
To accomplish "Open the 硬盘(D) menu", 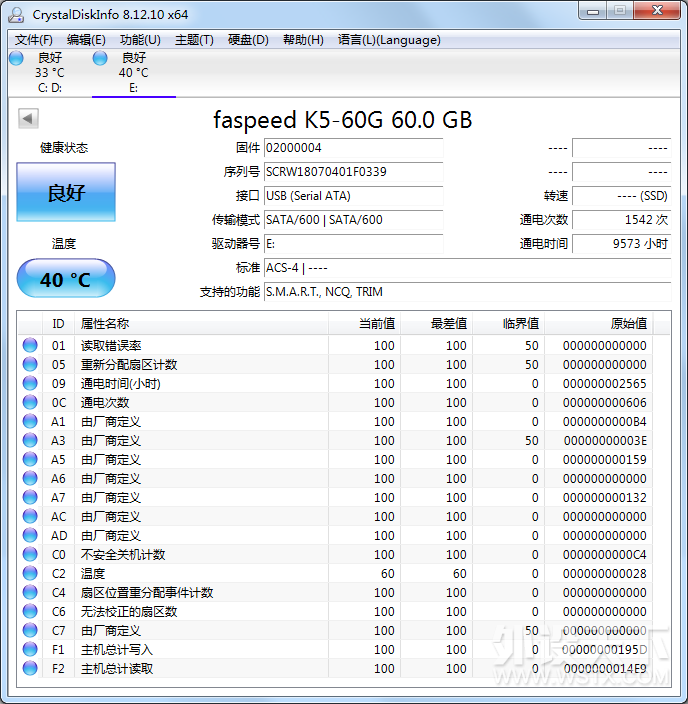I will pyautogui.click(x=248, y=40).
